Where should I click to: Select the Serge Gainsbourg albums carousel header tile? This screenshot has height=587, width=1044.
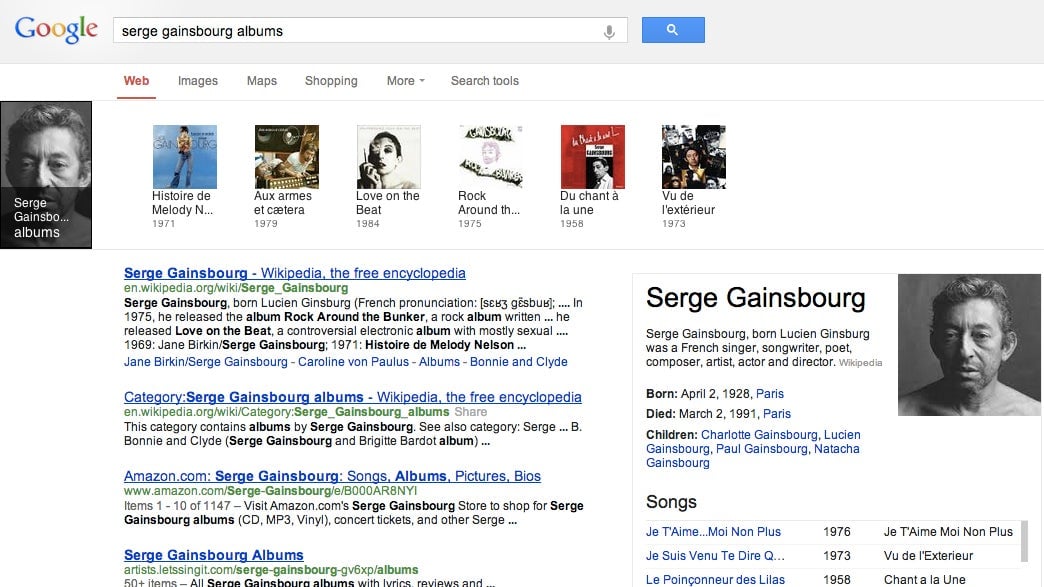point(46,175)
